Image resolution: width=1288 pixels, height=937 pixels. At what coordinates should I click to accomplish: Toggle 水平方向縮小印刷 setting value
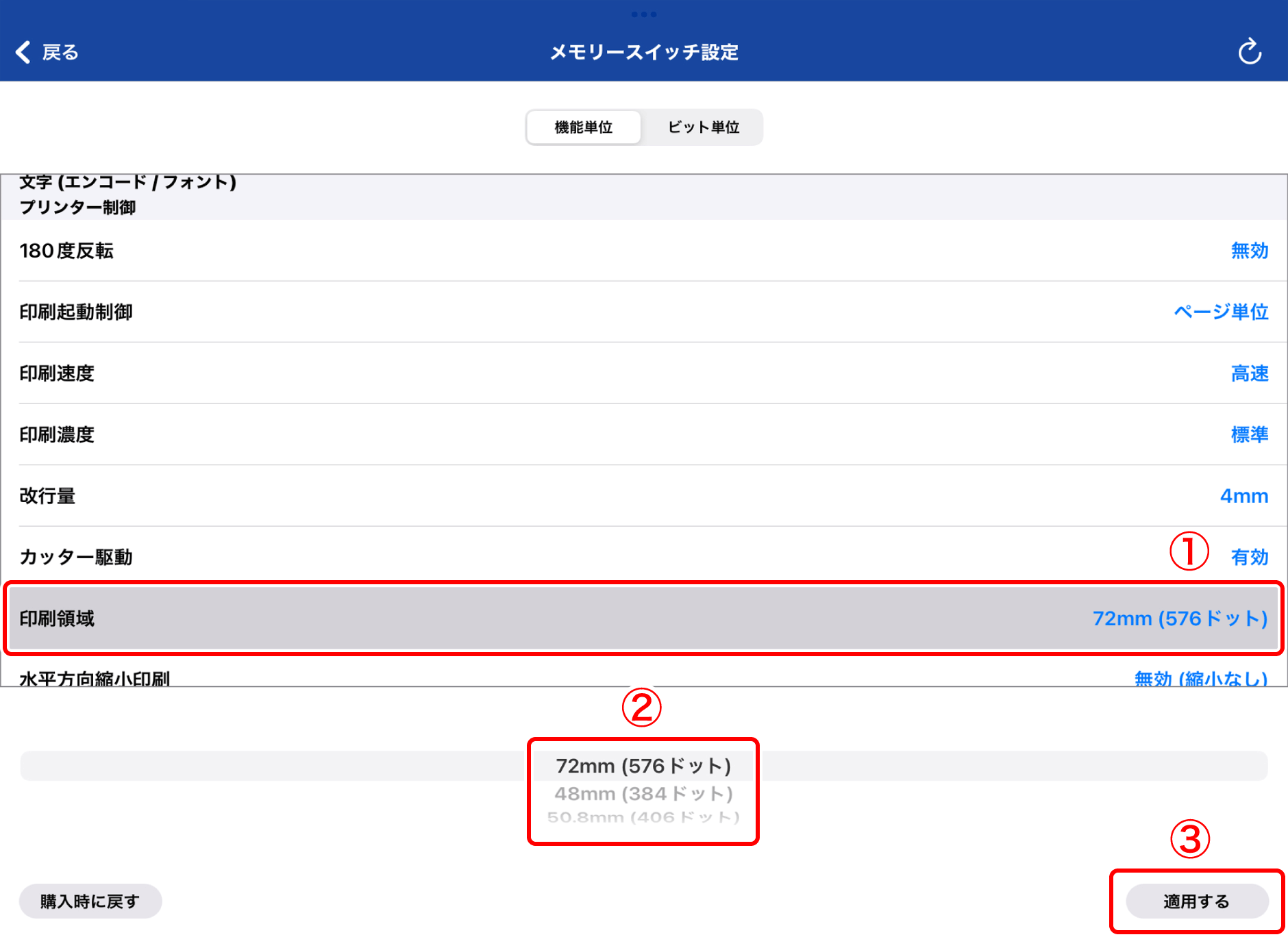pyautogui.click(x=1200, y=678)
